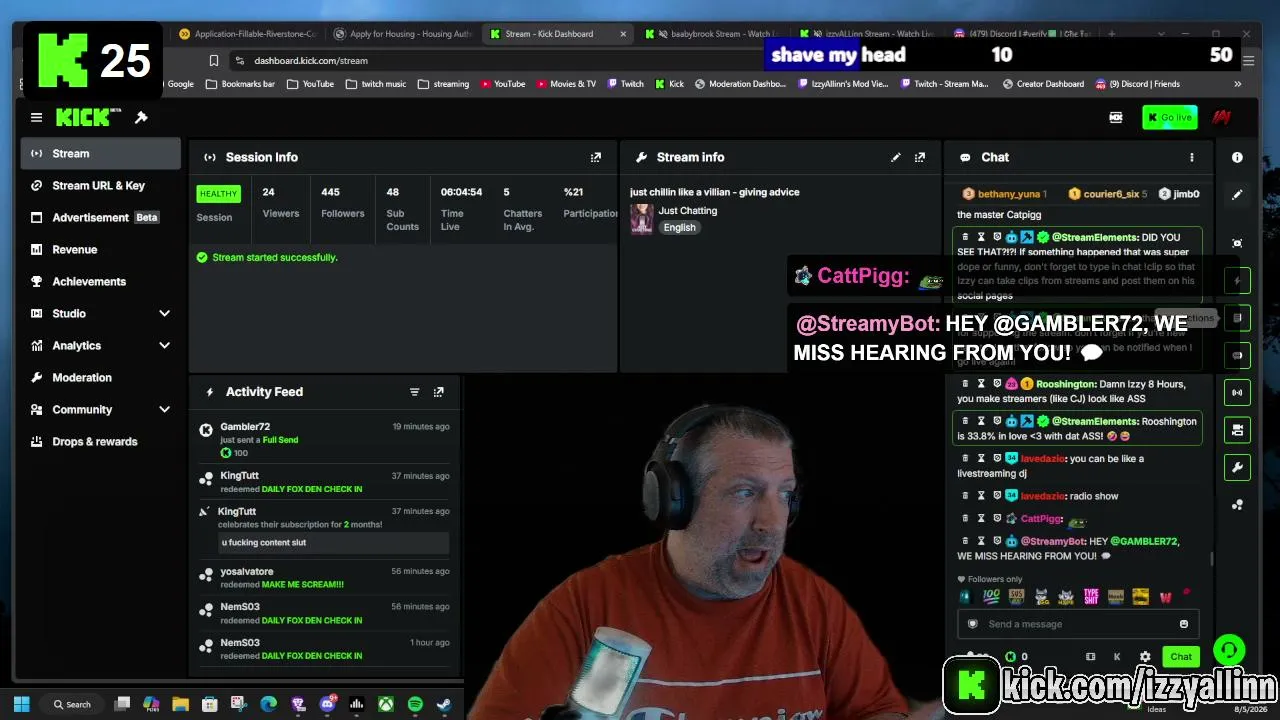Click the HEALTHY session status badge
The image size is (1280, 720).
218,193
